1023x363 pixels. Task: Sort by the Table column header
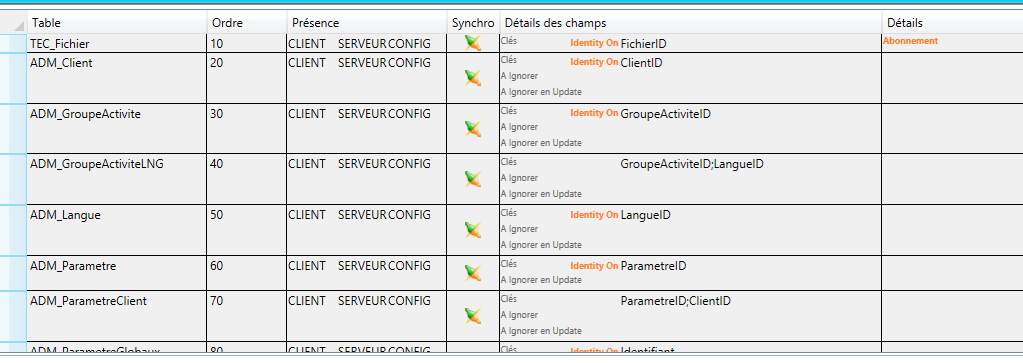coord(117,23)
